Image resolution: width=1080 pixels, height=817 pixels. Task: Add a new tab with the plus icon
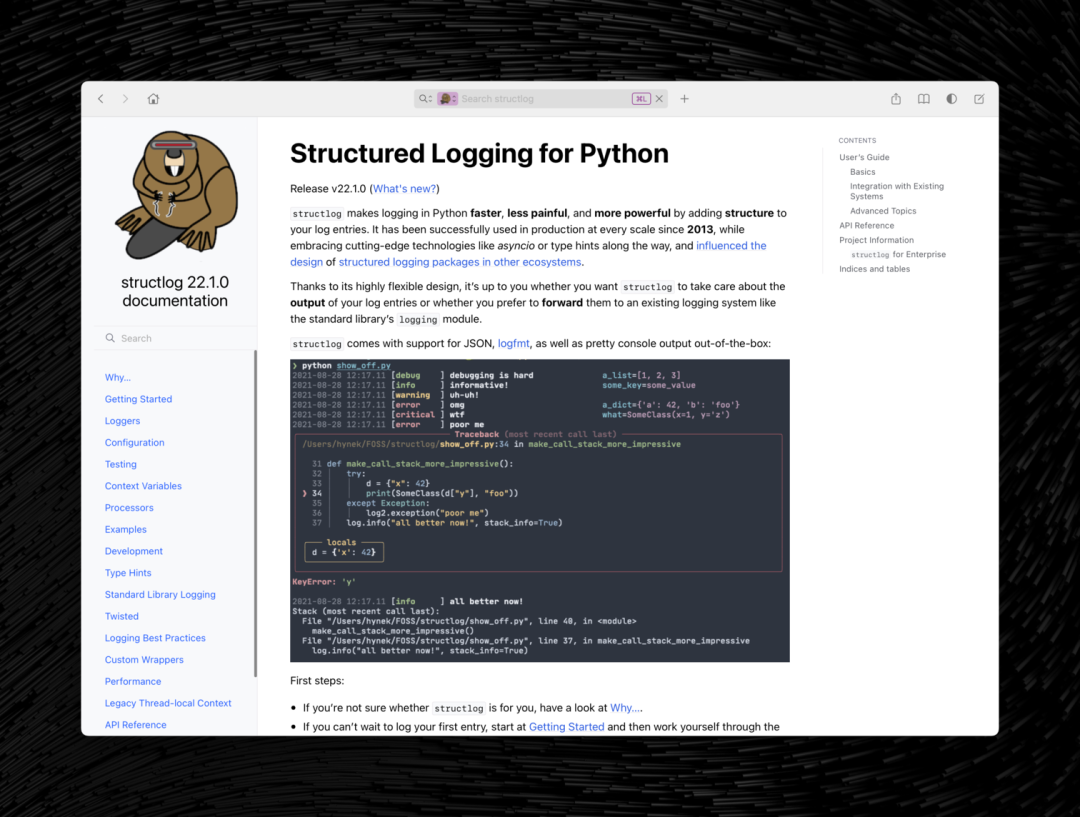685,99
